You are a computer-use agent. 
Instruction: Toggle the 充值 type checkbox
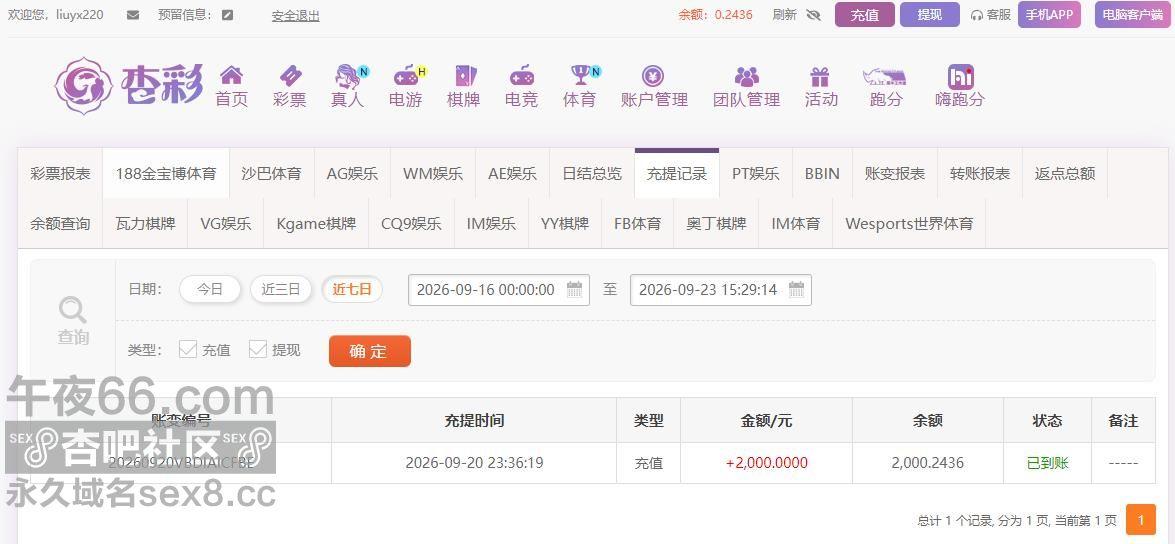point(187,349)
